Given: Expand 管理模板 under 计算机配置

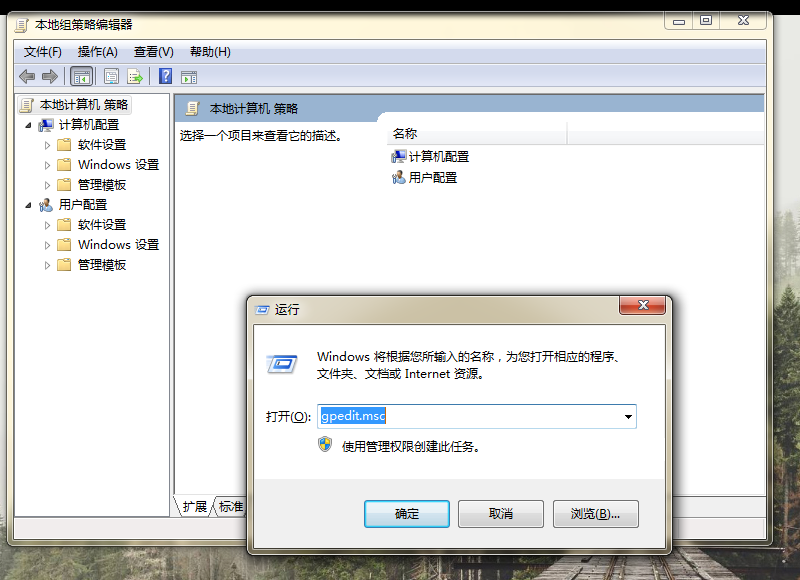Looking at the screenshot, I should click(47, 185).
